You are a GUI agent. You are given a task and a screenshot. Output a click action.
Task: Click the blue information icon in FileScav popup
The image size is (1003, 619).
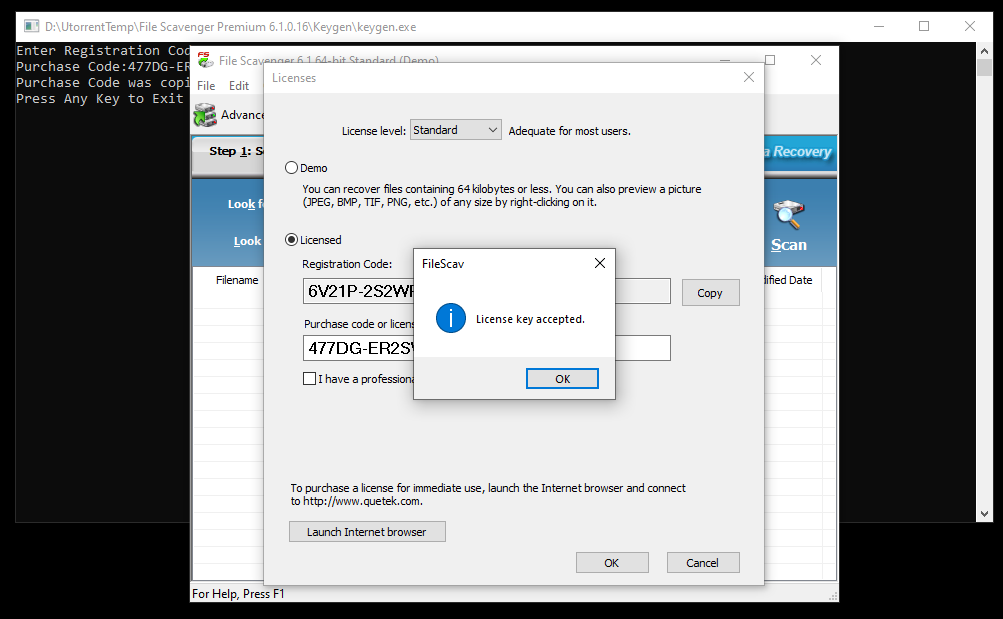(x=451, y=318)
